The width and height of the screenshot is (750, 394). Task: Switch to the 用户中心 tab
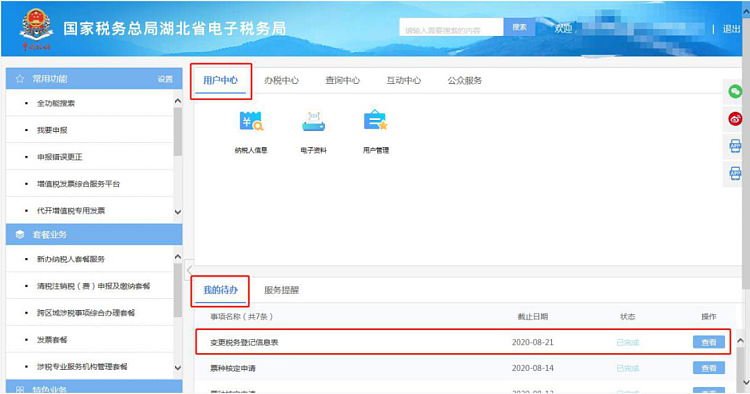pyautogui.click(x=221, y=80)
